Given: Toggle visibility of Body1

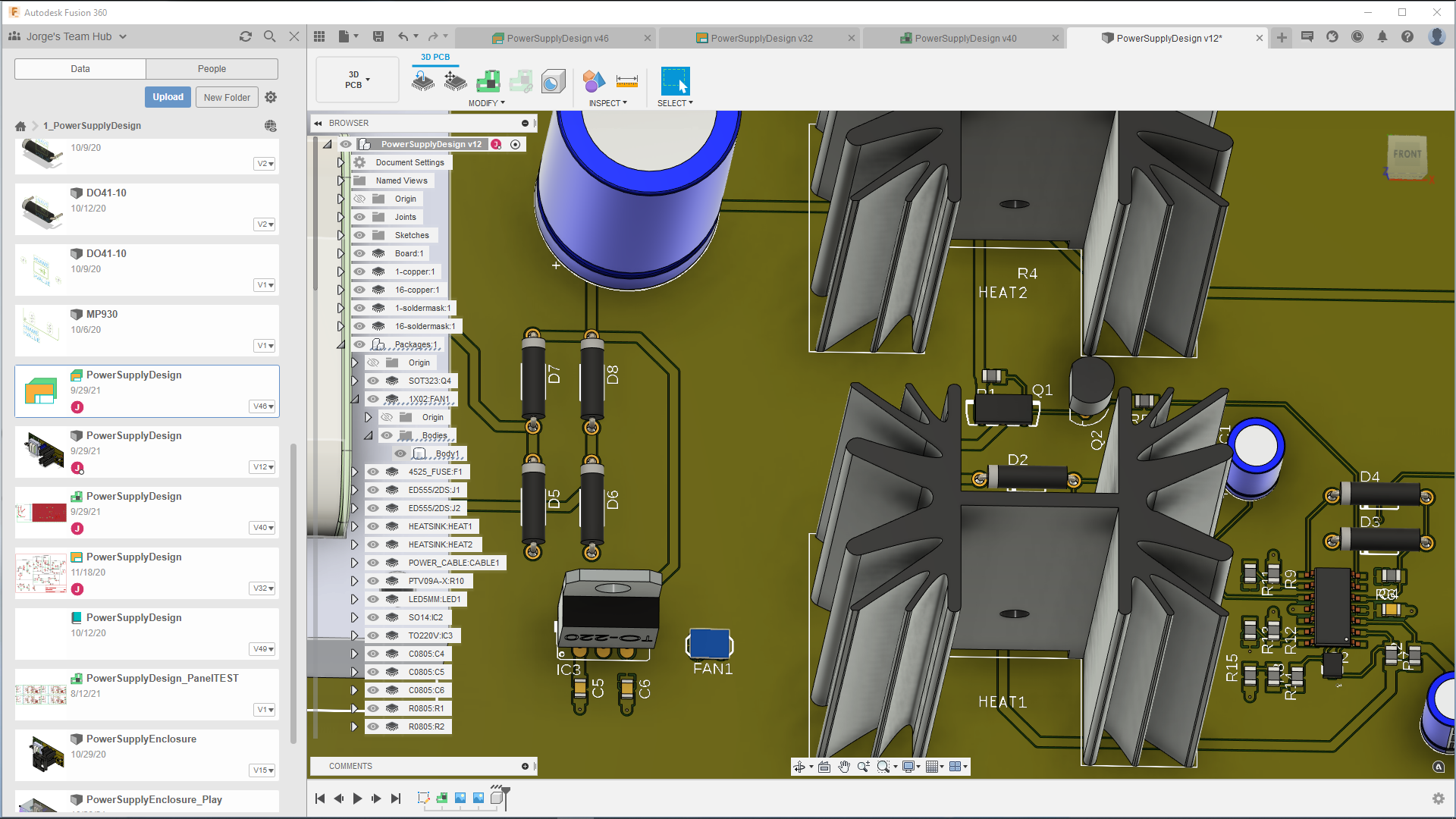Looking at the screenshot, I should pos(400,453).
